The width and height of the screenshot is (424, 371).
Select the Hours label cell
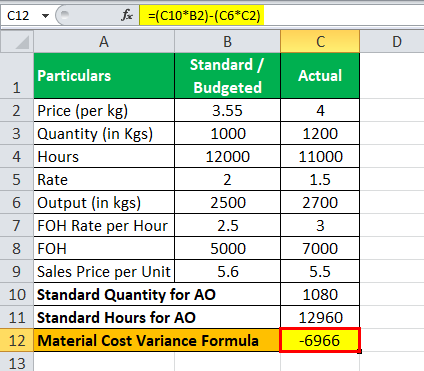pyautogui.click(x=104, y=156)
